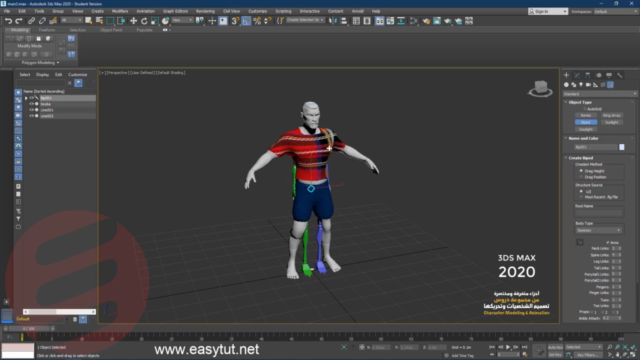This screenshot has width=640, height=360.
Task: Switch to the Freeform ribbon tab
Action: click(x=47, y=30)
